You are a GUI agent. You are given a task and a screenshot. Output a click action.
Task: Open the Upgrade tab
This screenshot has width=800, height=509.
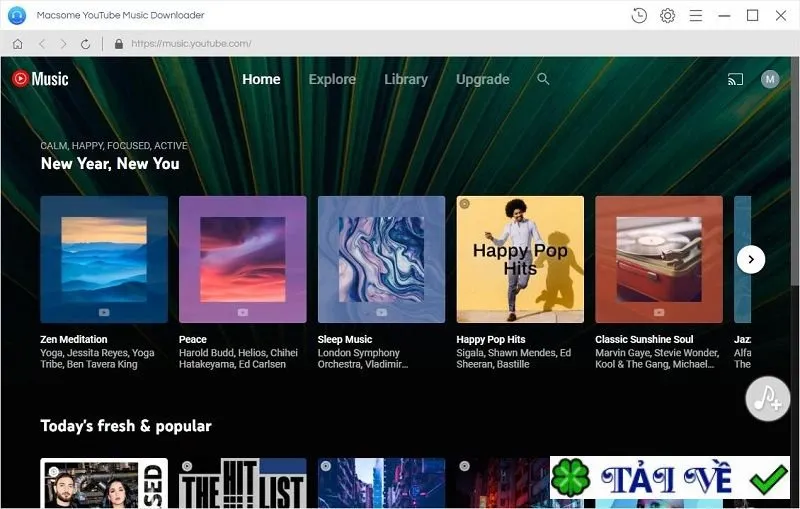[483, 79]
